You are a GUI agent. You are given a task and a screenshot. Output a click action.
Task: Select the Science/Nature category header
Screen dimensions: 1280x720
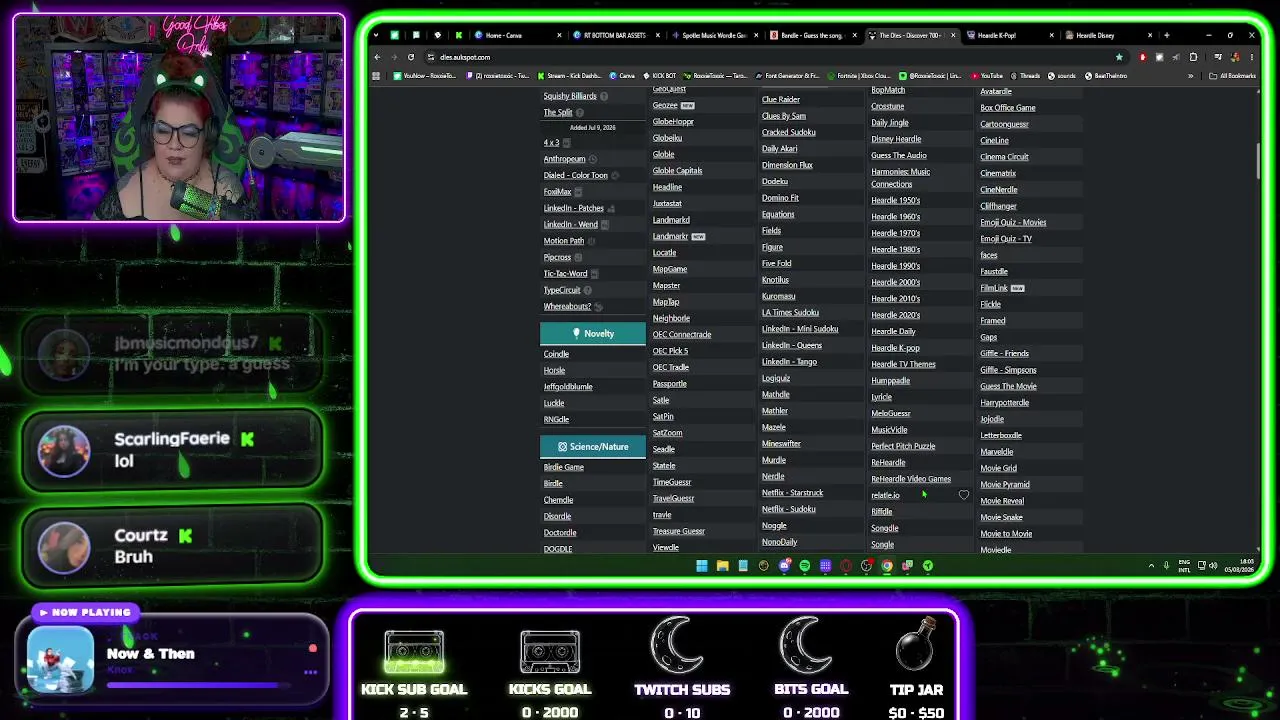pos(593,447)
